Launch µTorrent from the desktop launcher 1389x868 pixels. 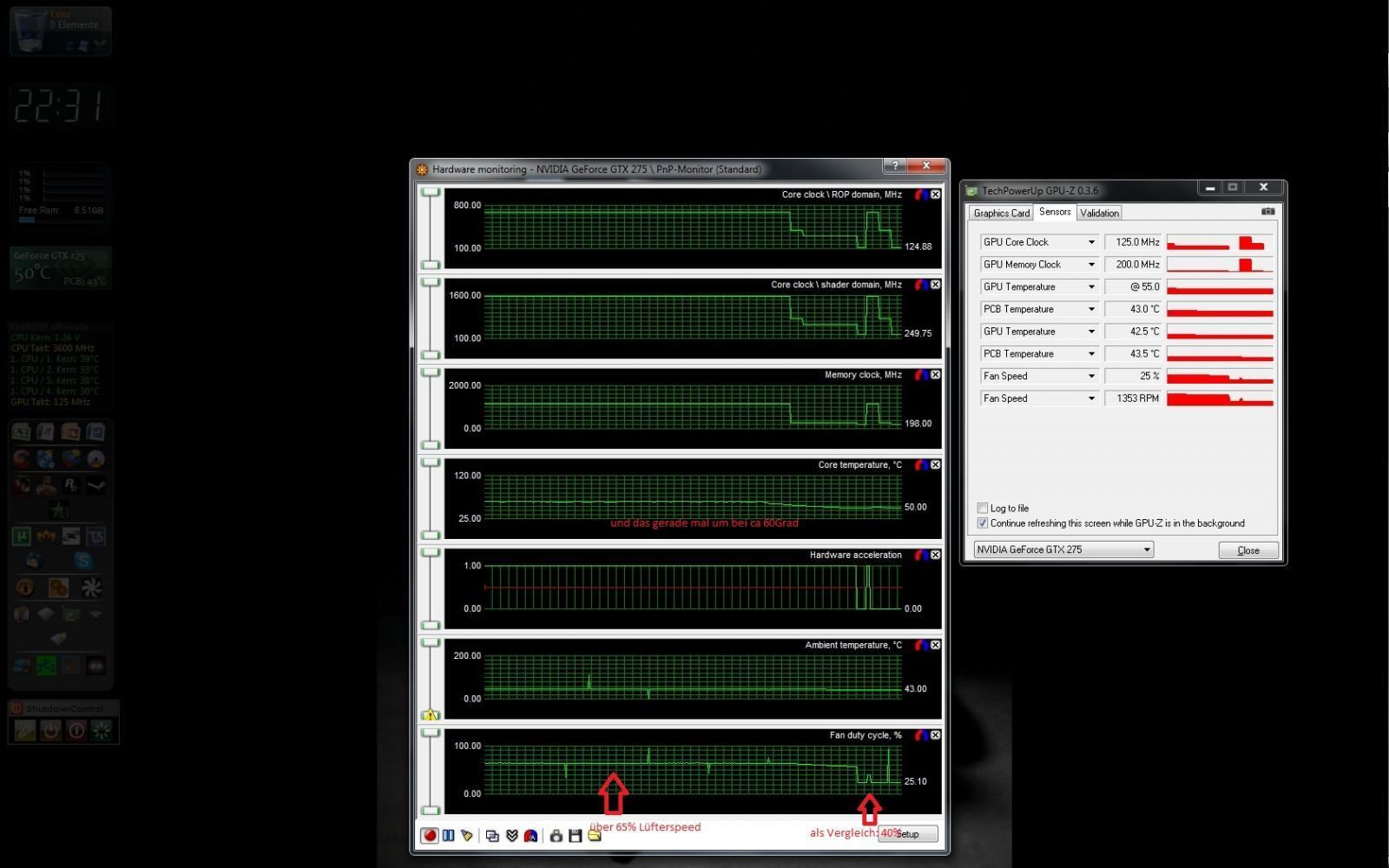pyautogui.click(x=22, y=536)
